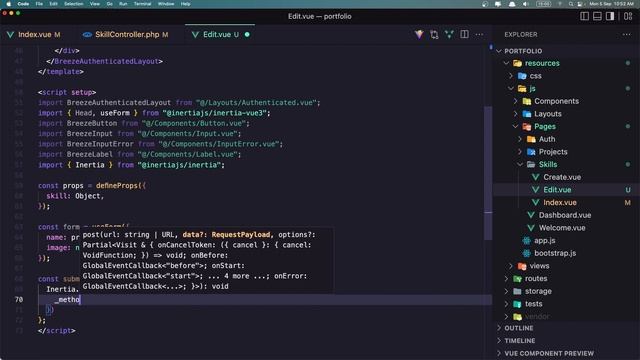This screenshot has width=640, height=360.
Task: Expand the Projects folder
Action: [520, 152]
